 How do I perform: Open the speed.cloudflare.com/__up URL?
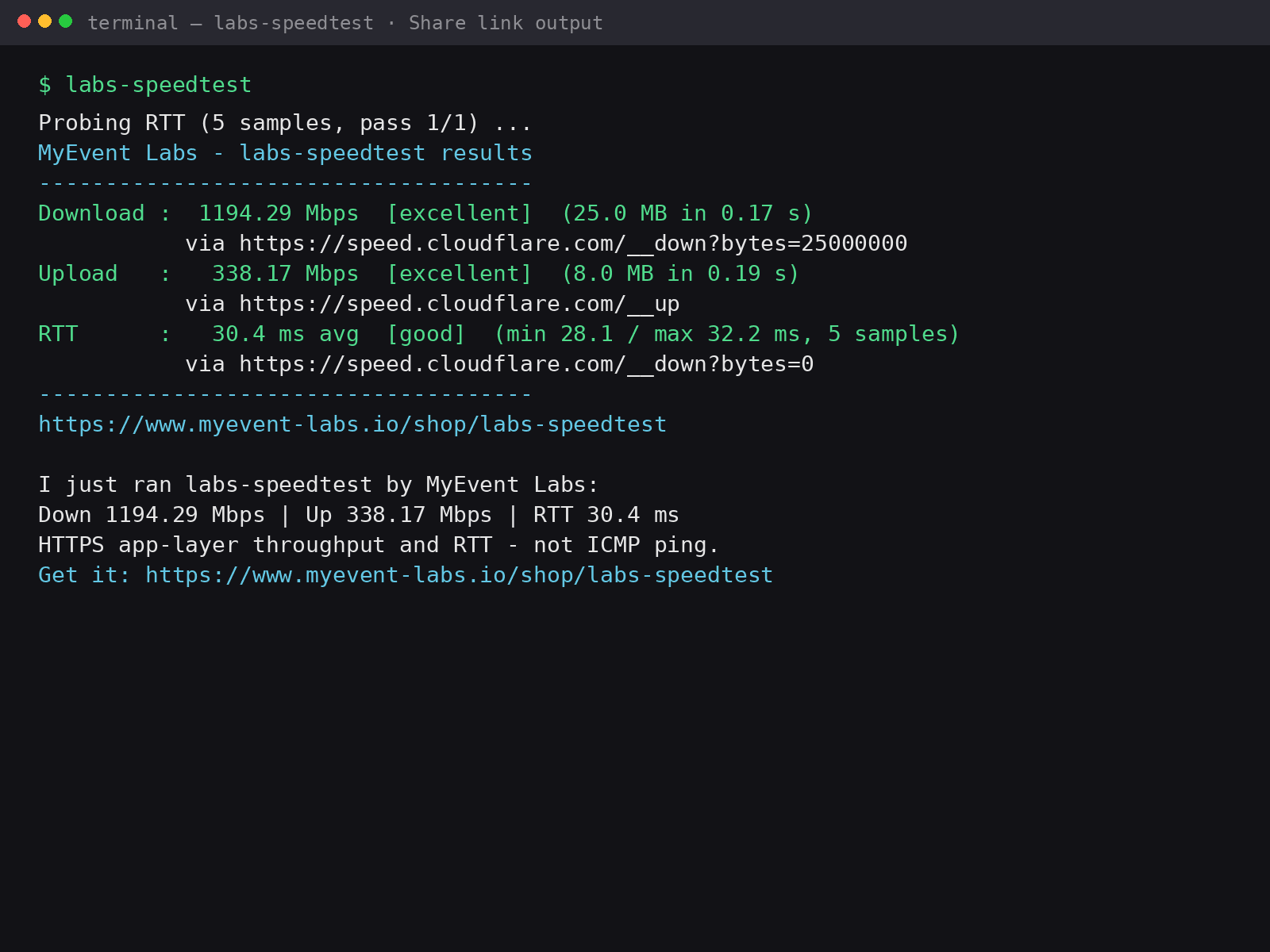click(459, 304)
